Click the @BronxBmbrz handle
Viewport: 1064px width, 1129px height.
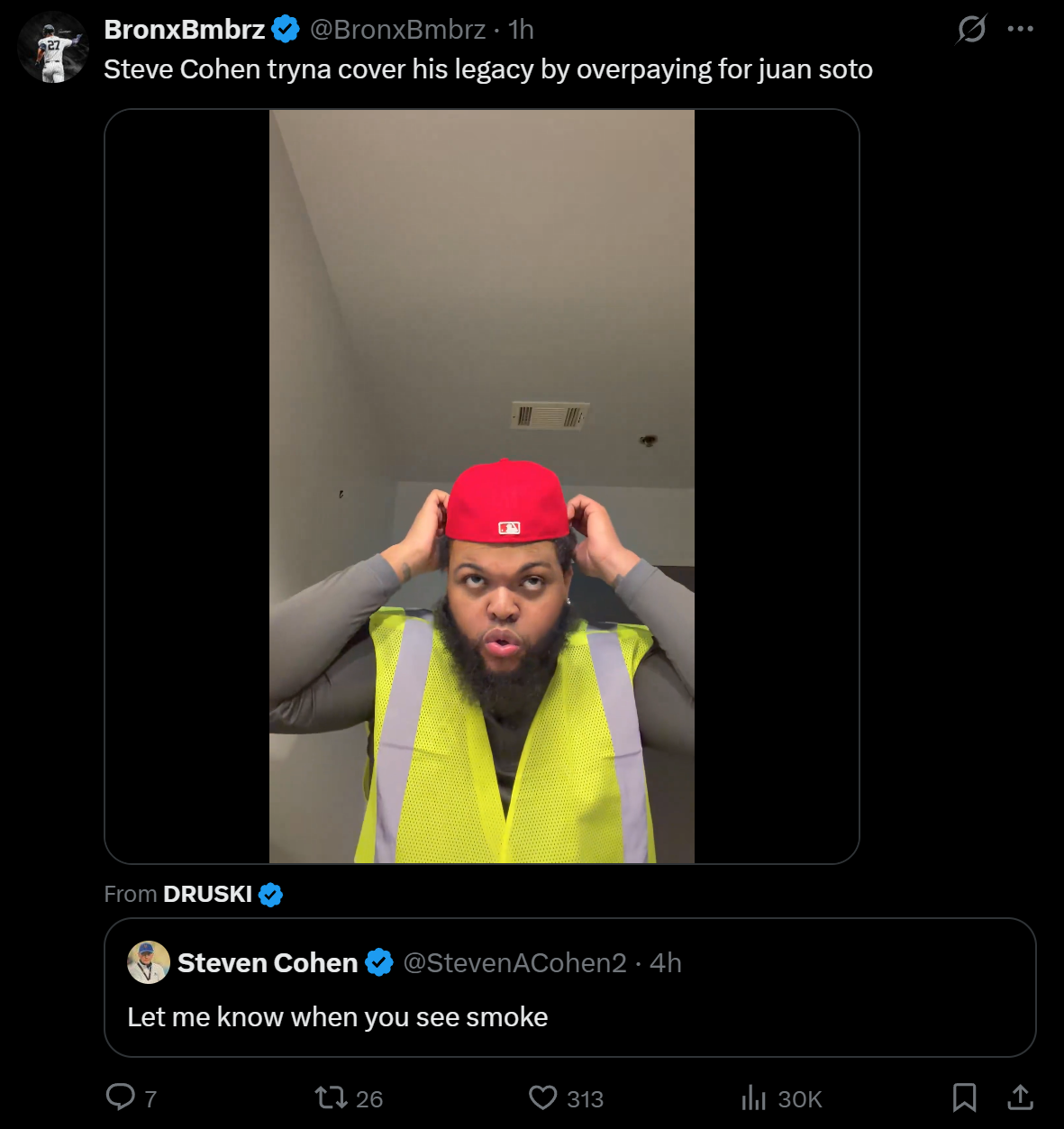coord(397,30)
